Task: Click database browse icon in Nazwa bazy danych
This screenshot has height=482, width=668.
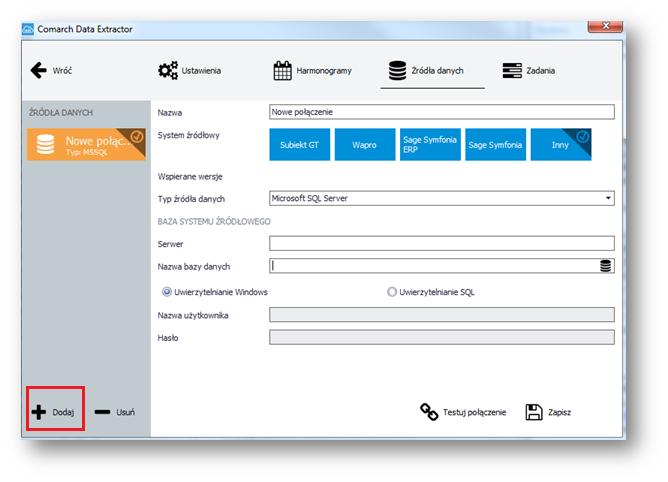Action: coord(605,266)
